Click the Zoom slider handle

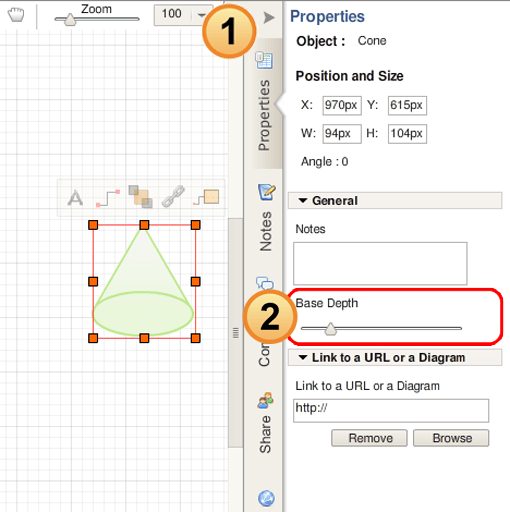[70, 20]
